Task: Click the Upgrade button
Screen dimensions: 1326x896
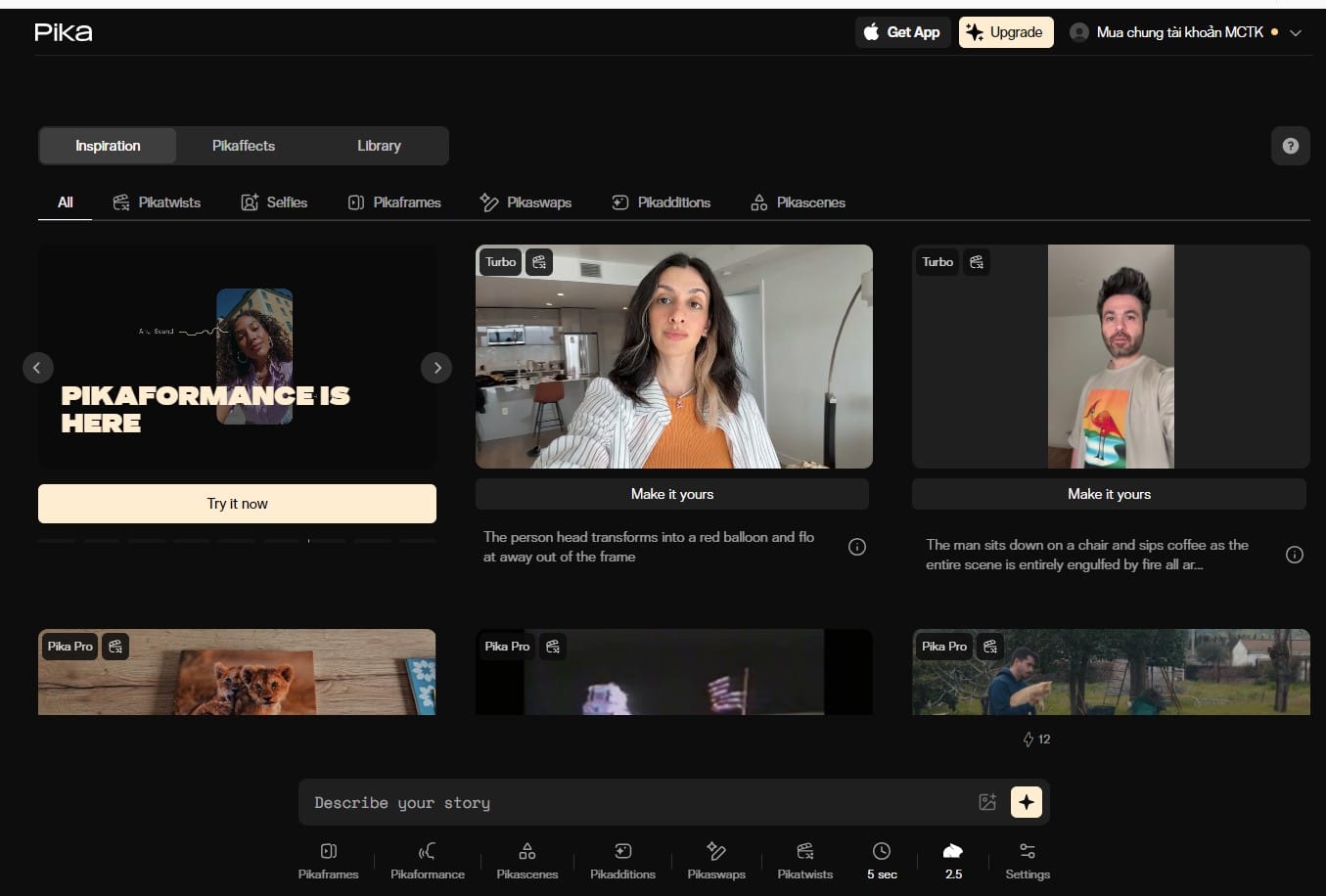Action: tap(1005, 32)
